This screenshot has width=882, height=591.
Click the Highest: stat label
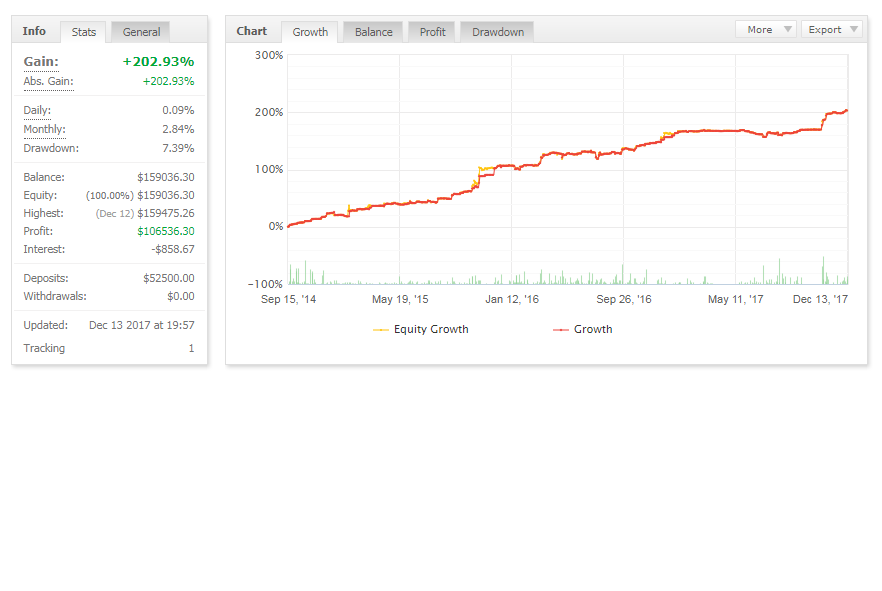[43, 213]
